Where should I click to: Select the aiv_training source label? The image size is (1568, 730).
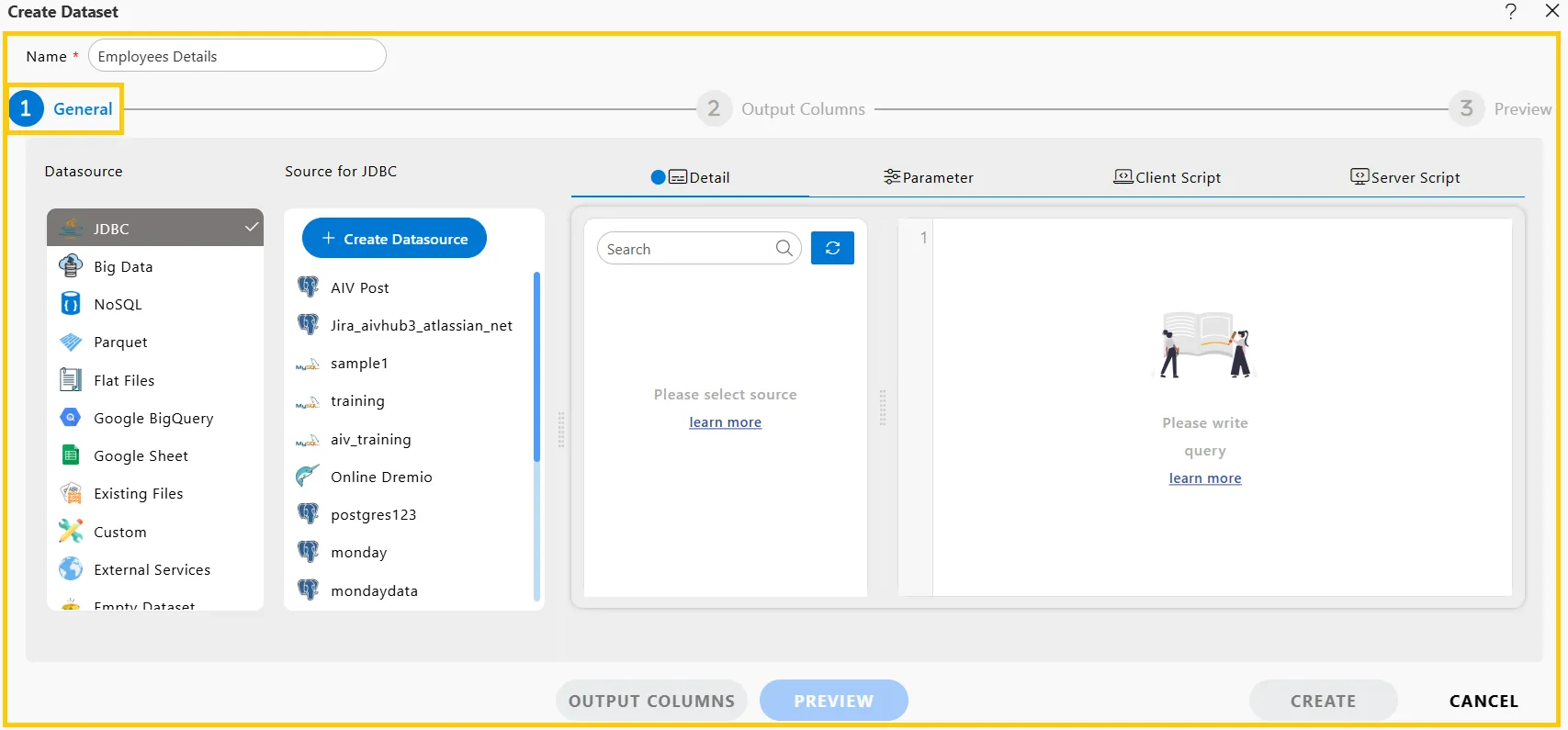pyautogui.click(x=371, y=440)
